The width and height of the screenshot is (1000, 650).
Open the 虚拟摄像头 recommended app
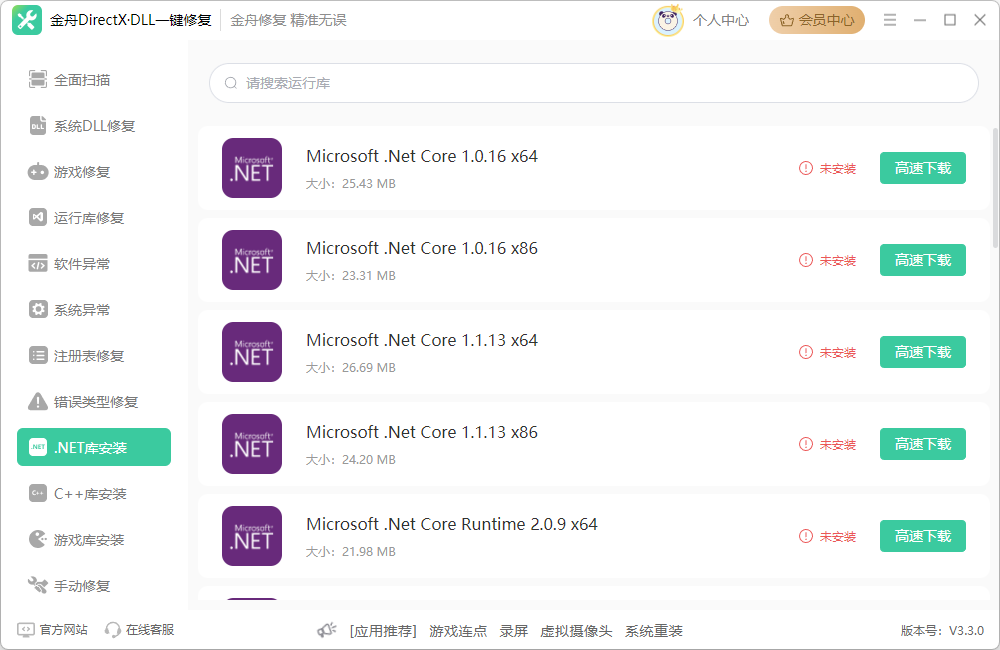click(576, 631)
